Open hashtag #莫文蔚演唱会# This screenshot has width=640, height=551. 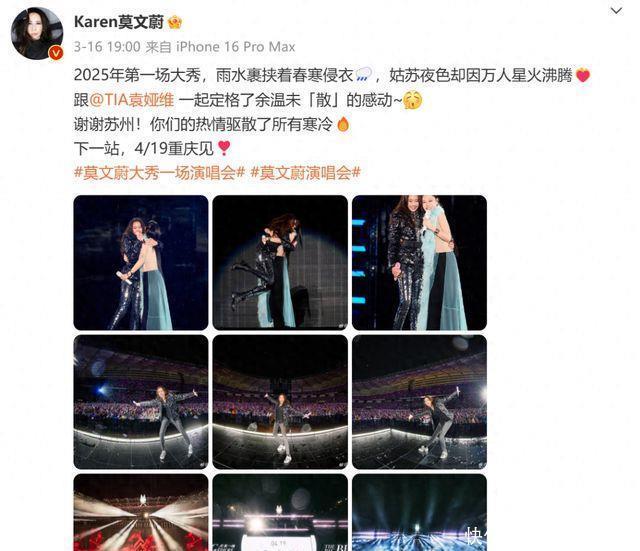pyautogui.click(x=305, y=173)
